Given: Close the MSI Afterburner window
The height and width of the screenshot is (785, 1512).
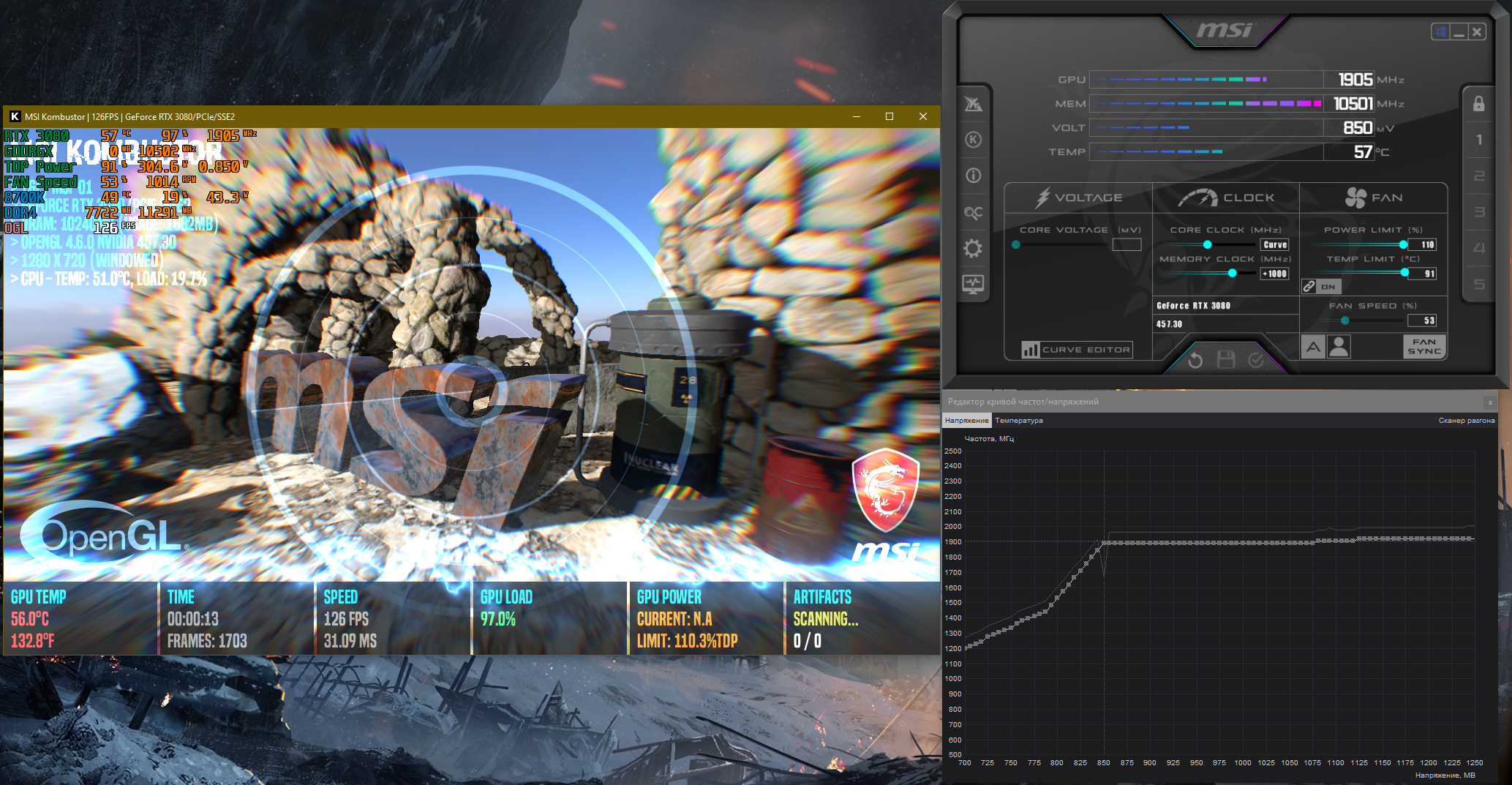Looking at the screenshot, I should click(x=1477, y=31).
